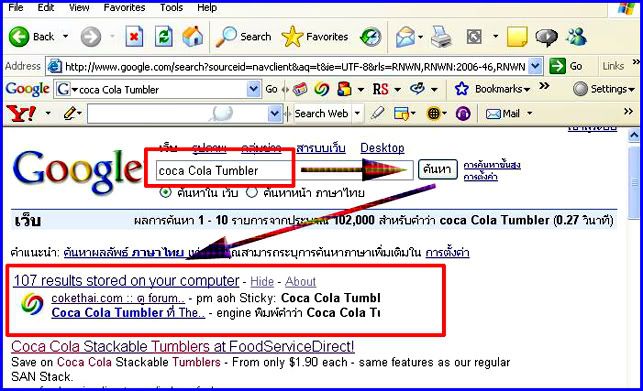Click the yellow note icon in toolbar

pos(517,37)
